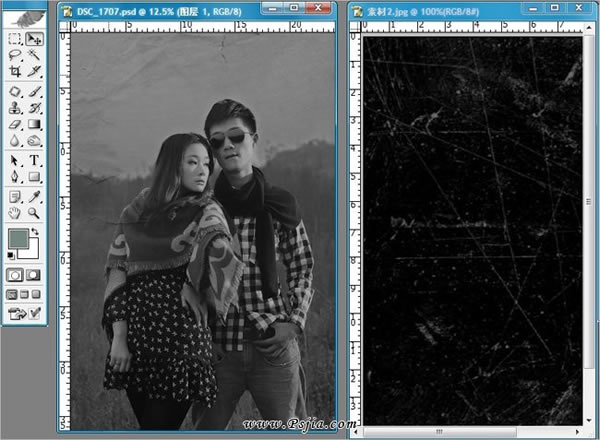The image size is (600, 440).
Task: Switch to Full Screen mode
Action: [36, 294]
